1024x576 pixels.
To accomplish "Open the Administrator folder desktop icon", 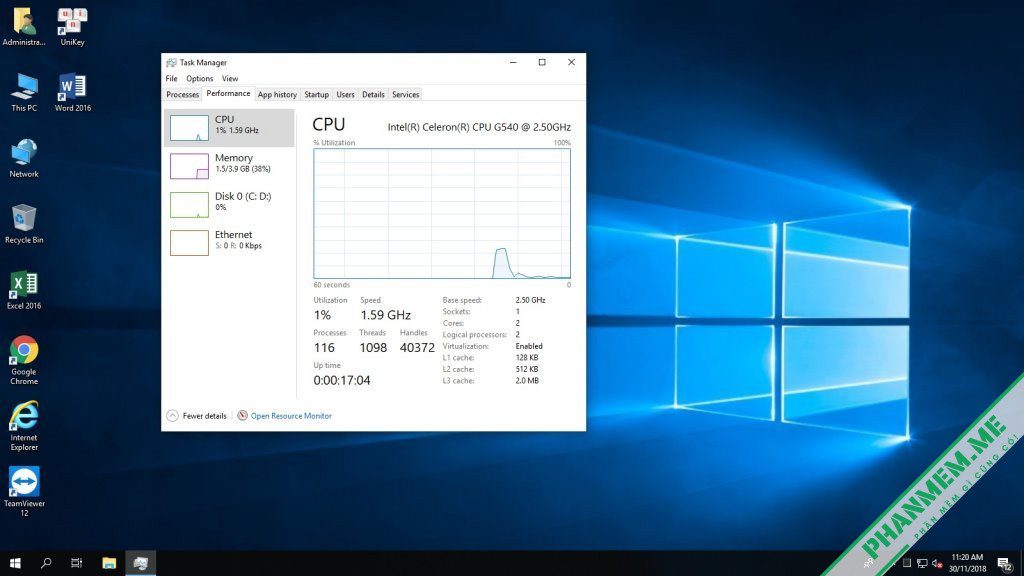I will coord(24,26).
